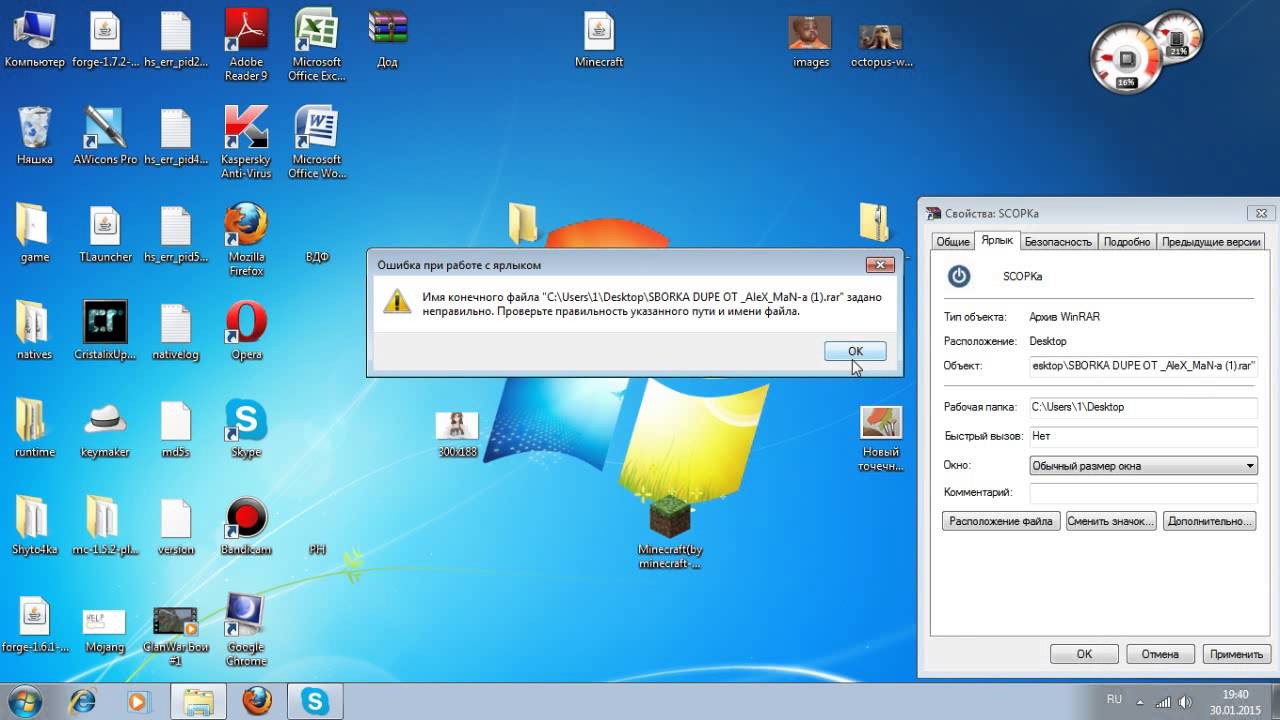Click the Быстрый вызов field
Viewport: 1280px width, 720px height.
(x=1143, y=436)
